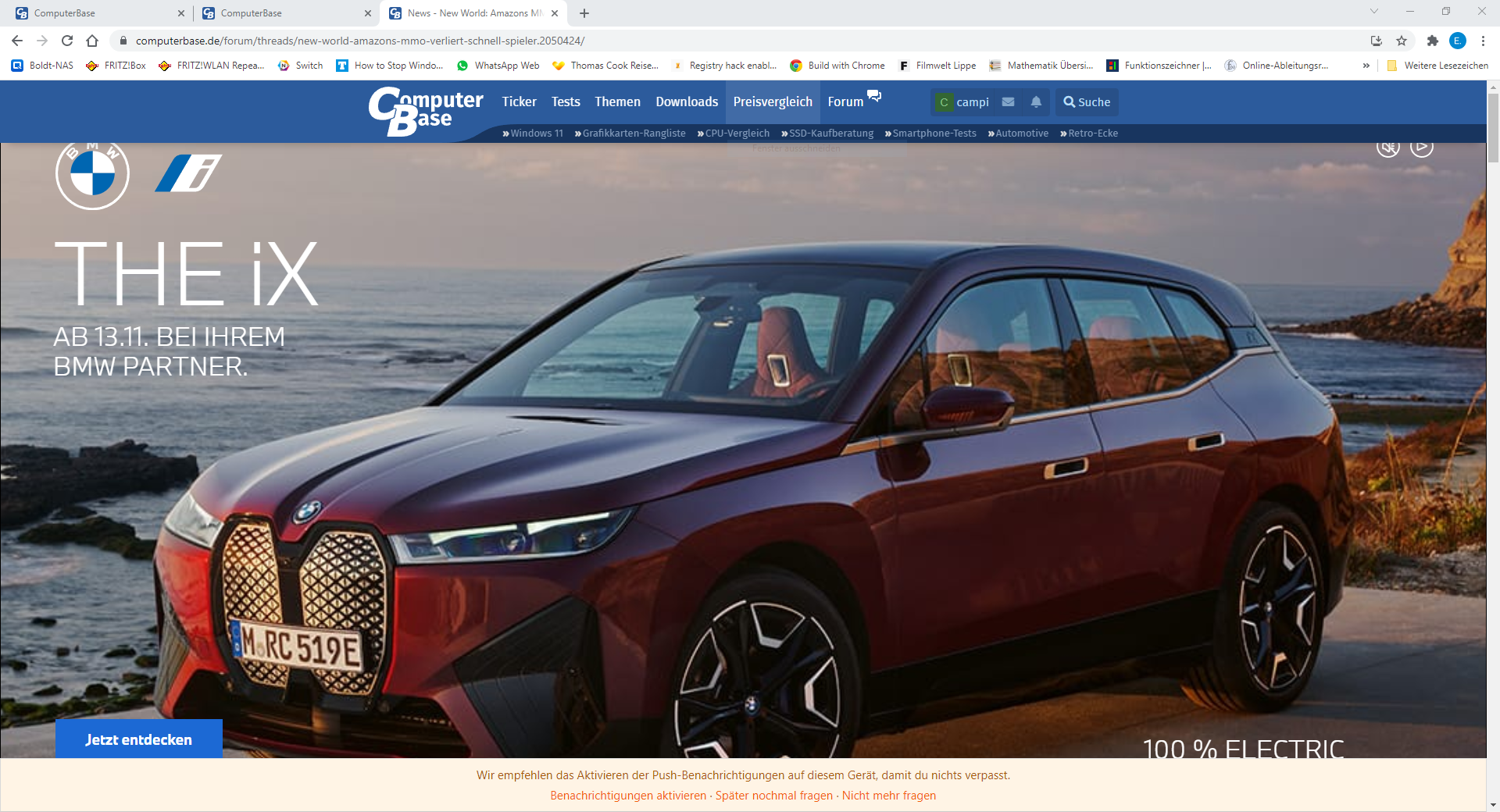
Task: Open the Mathematik Übersicht bookmark
Action: pyautogui.click(x=1041, y=66)
